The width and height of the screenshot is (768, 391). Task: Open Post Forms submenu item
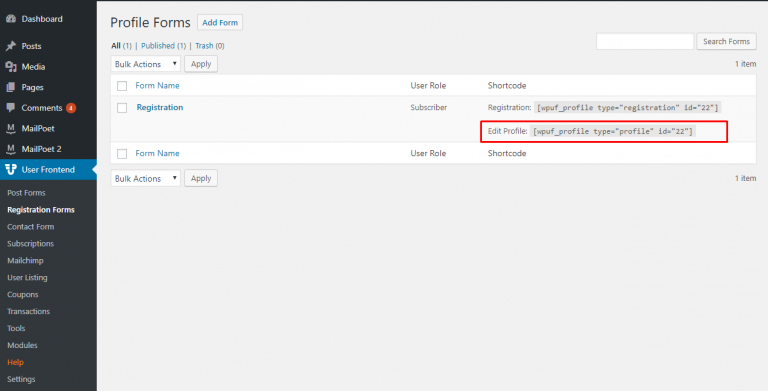(26, 193)
